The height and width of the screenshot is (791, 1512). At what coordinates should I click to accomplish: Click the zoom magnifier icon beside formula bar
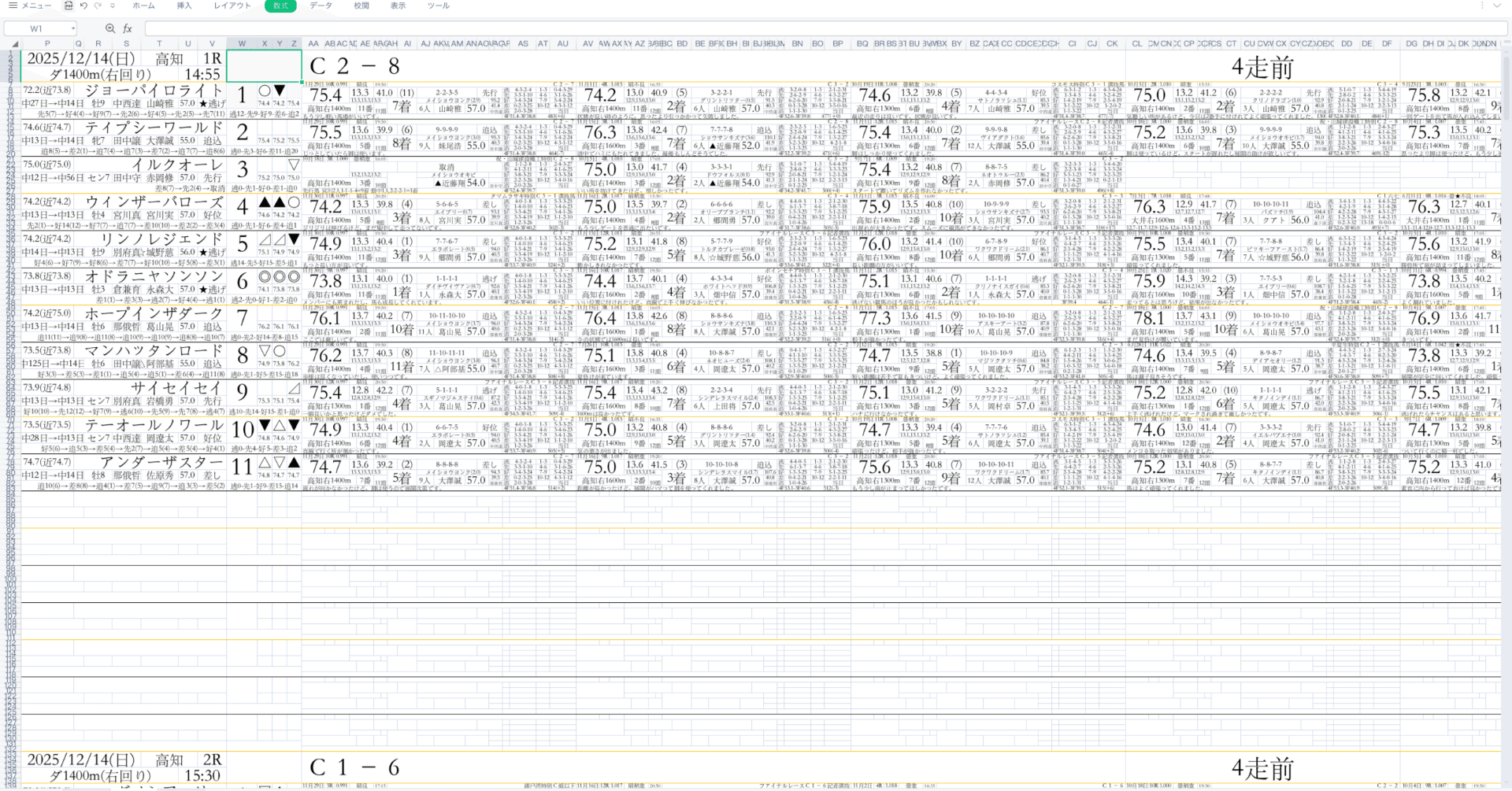pyautogui.click(x=110, y=28)
